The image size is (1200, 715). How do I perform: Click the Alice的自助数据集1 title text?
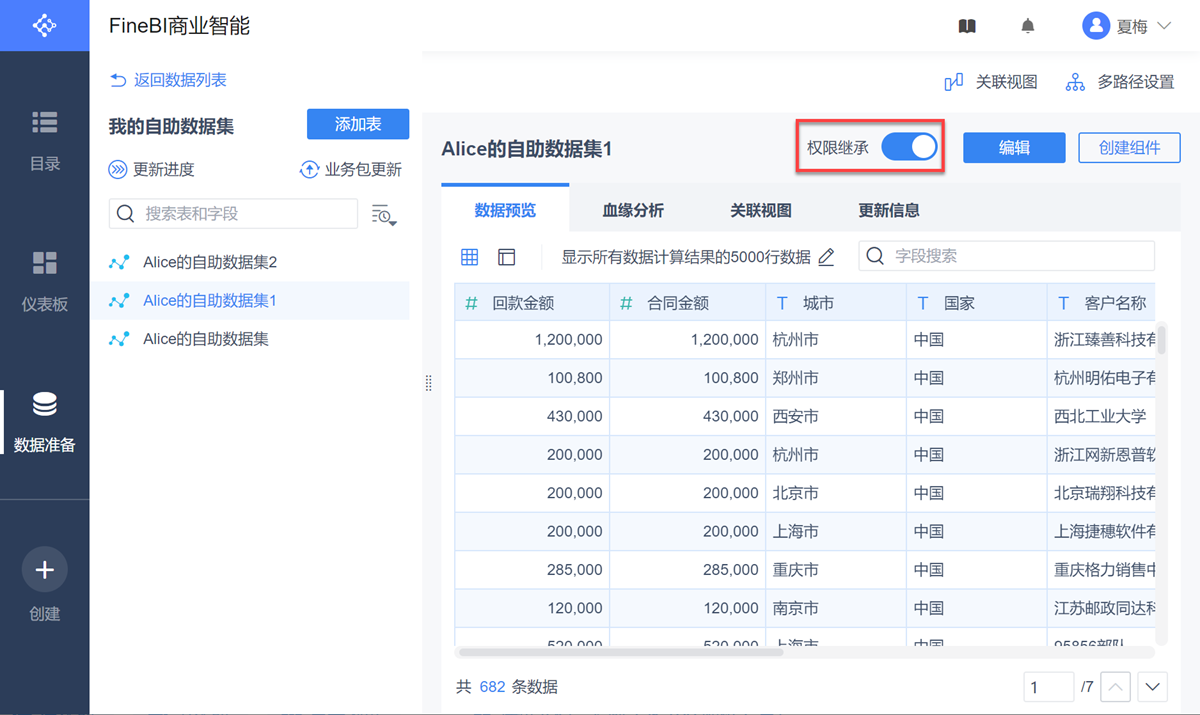click(526, 149)
